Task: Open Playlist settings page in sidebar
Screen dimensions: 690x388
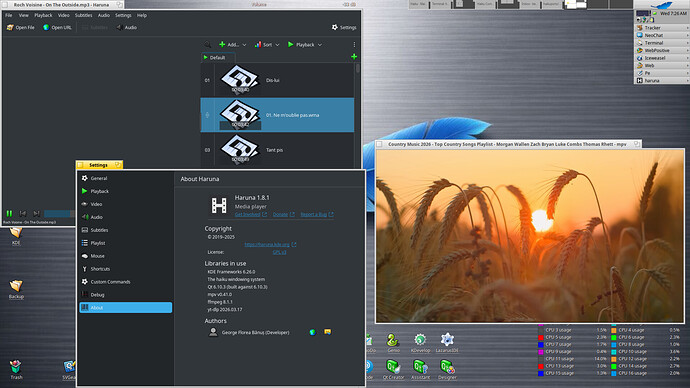Action: click(x=125, y=243)
